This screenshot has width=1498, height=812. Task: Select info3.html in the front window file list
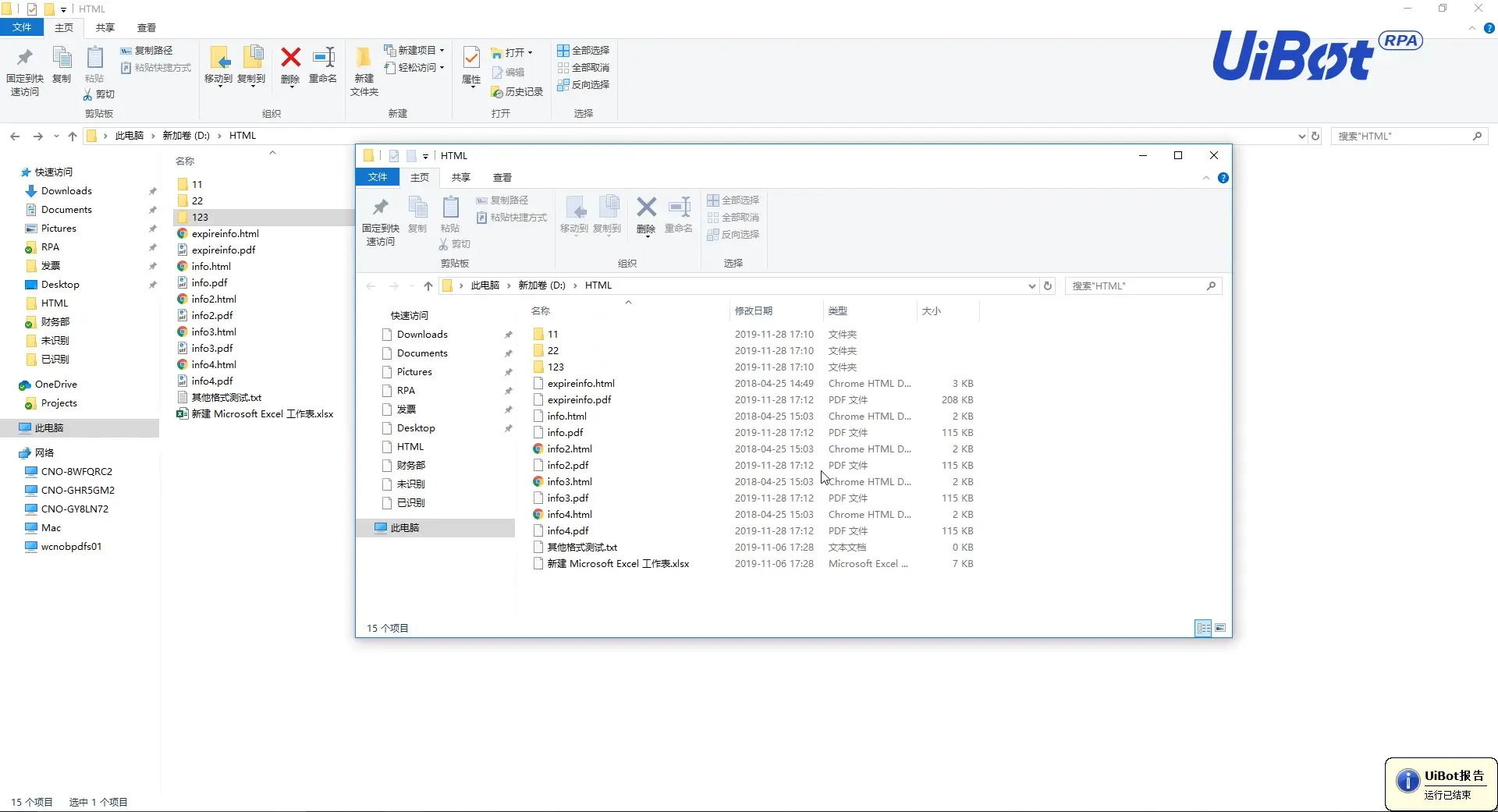click(x=570, y=482)
